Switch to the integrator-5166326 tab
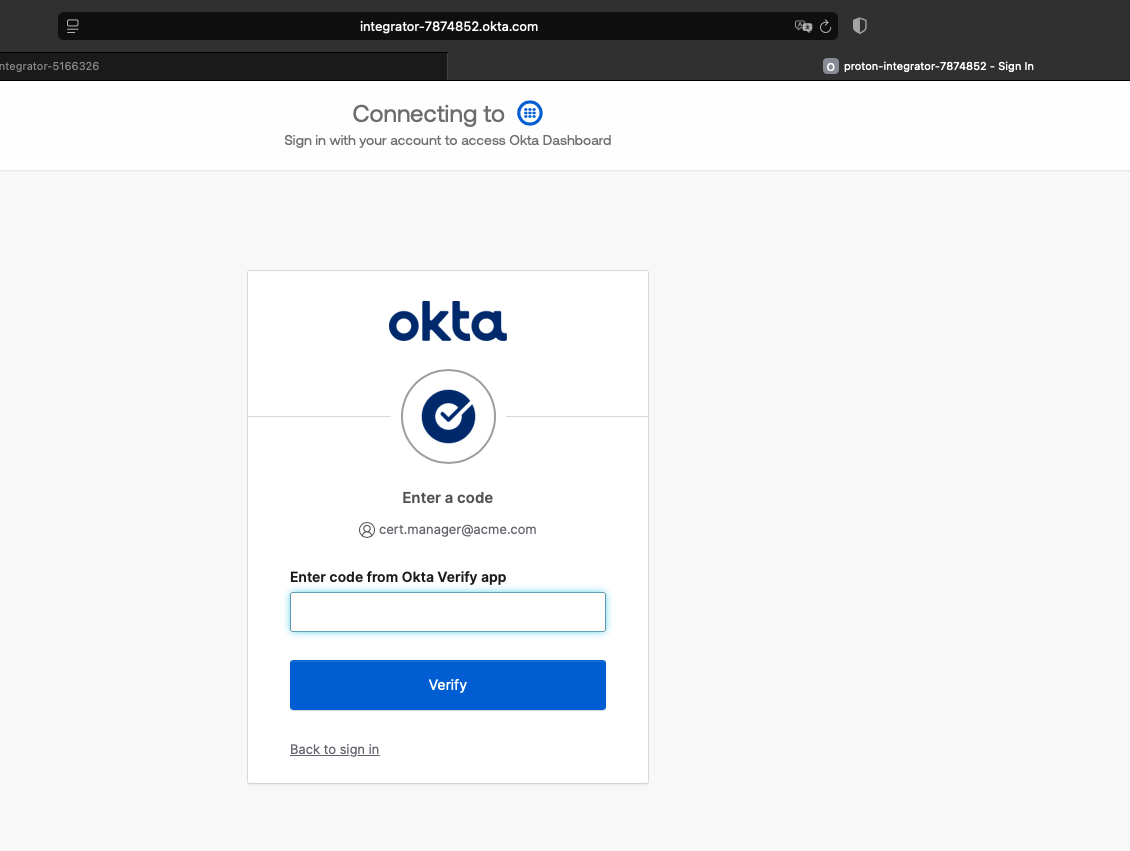 click(x=223, y=66)
